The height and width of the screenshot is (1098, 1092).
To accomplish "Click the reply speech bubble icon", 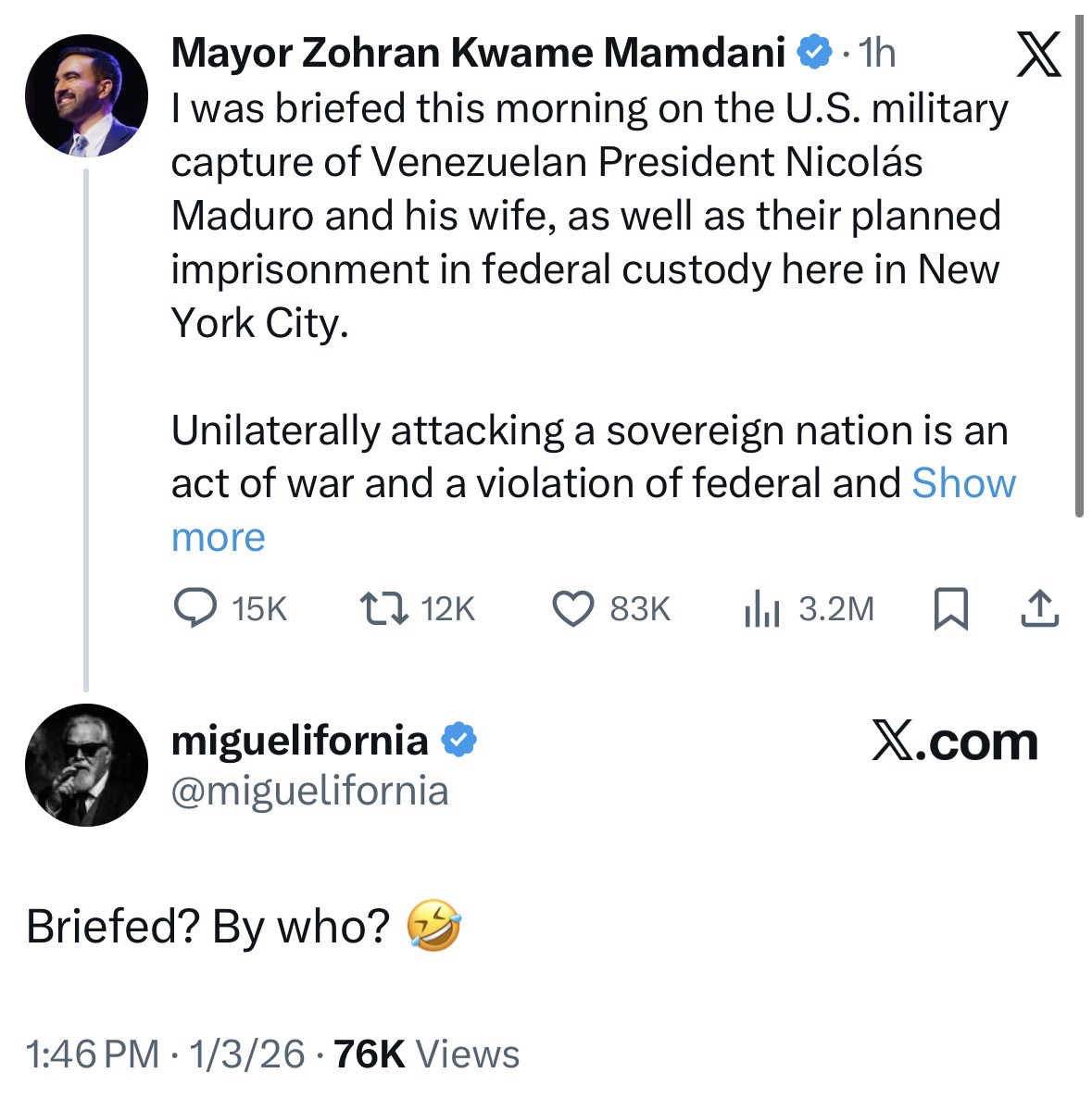I will (x=194, y=609).
